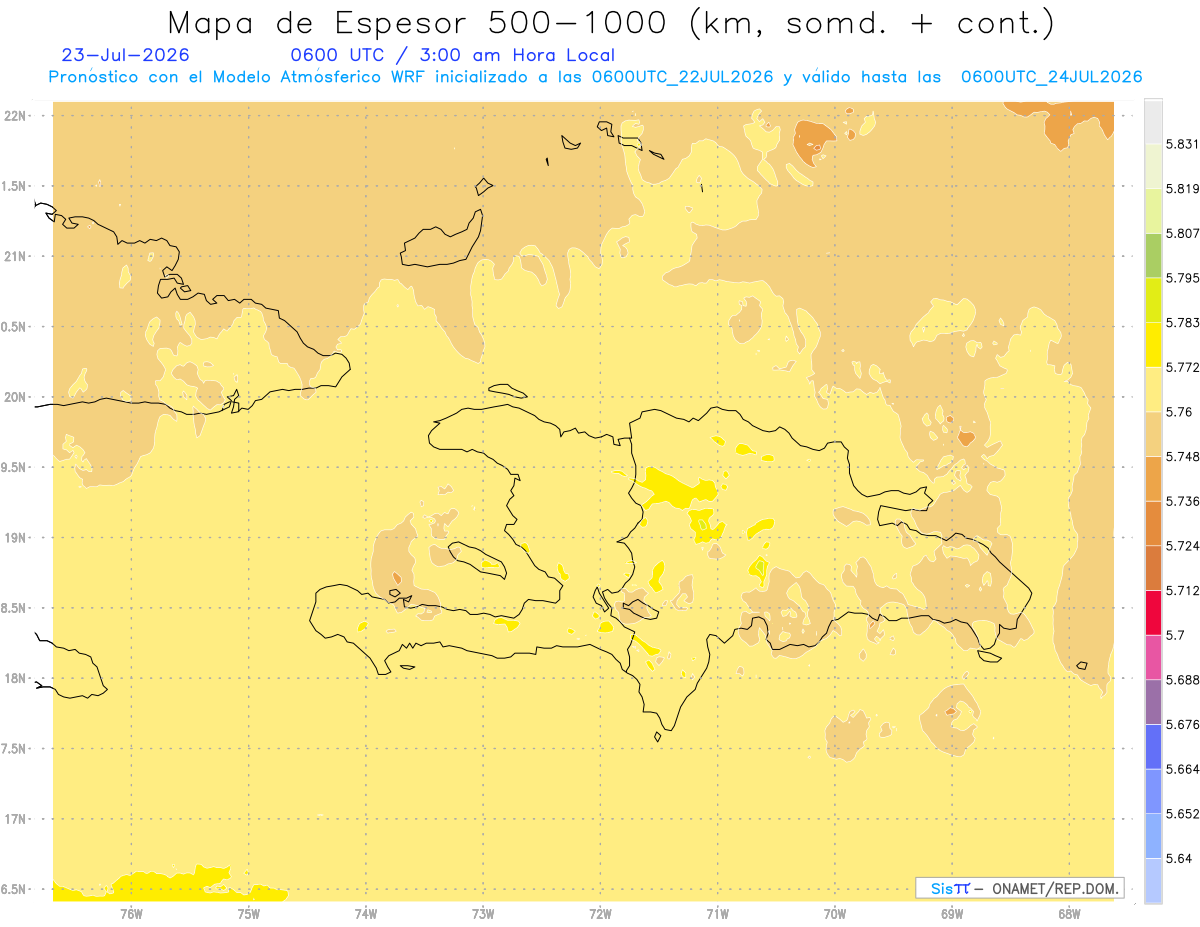
Task: Pick the tan swatch between 5.76 and 5.748
Action: [1153, 434]
